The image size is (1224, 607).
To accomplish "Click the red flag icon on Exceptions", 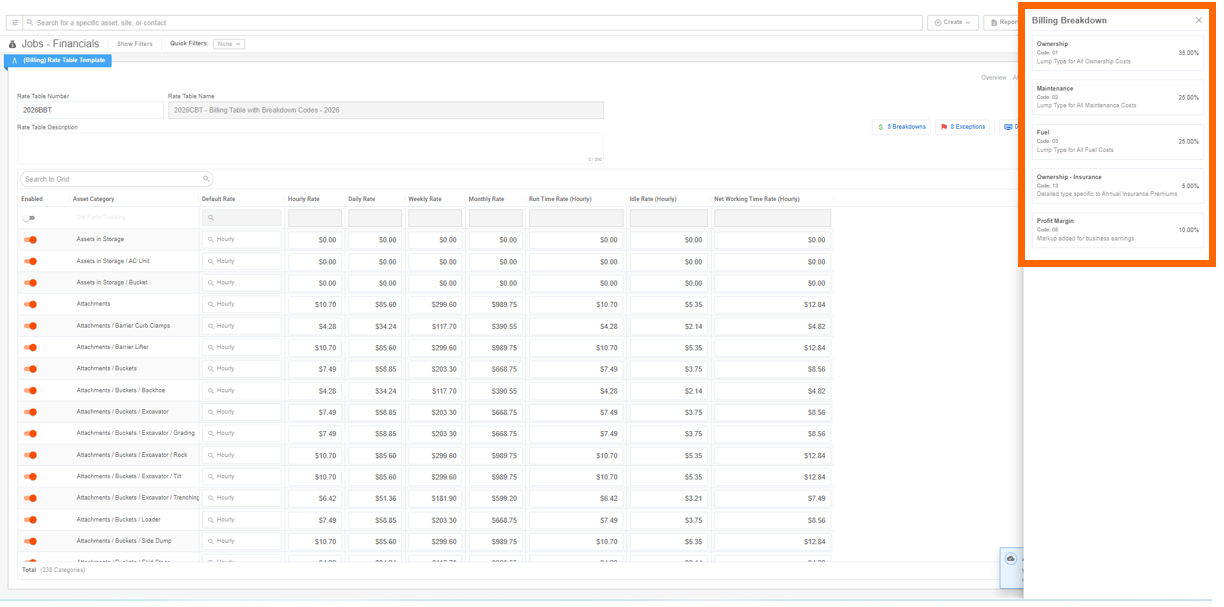I will (x=944, y=127).
